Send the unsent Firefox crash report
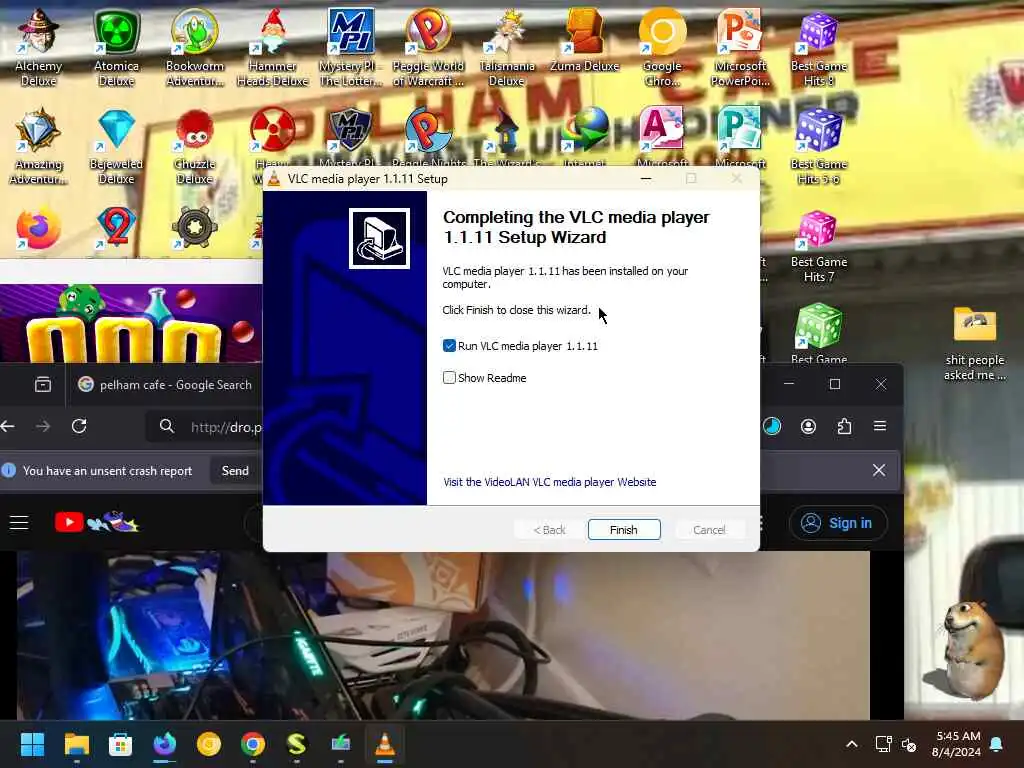Viewport: 1024px width, 768px height. point(235,471)
